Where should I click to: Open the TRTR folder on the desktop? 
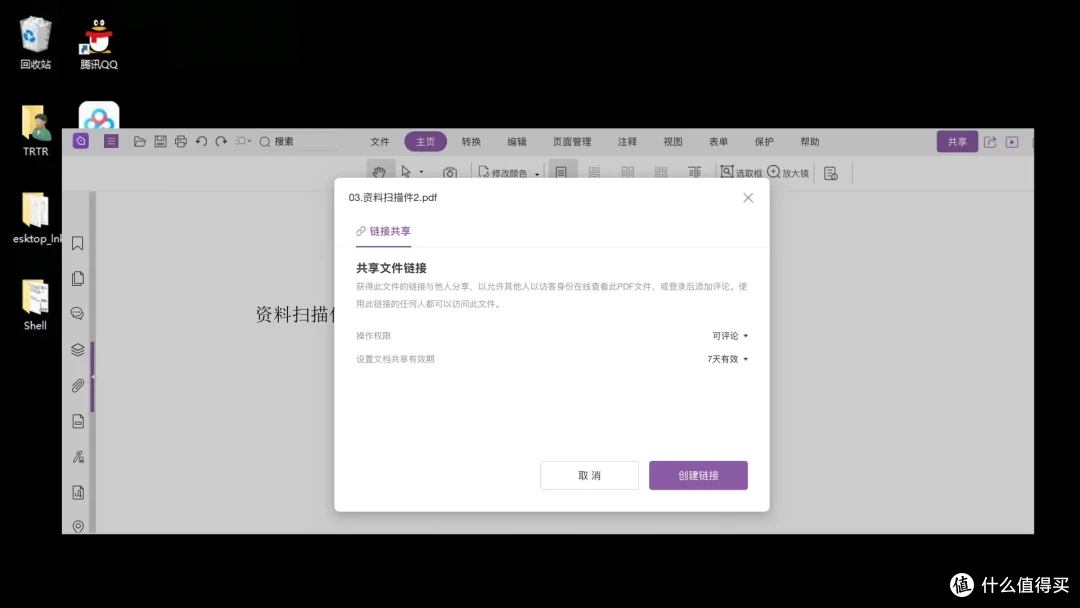[35, 131]
